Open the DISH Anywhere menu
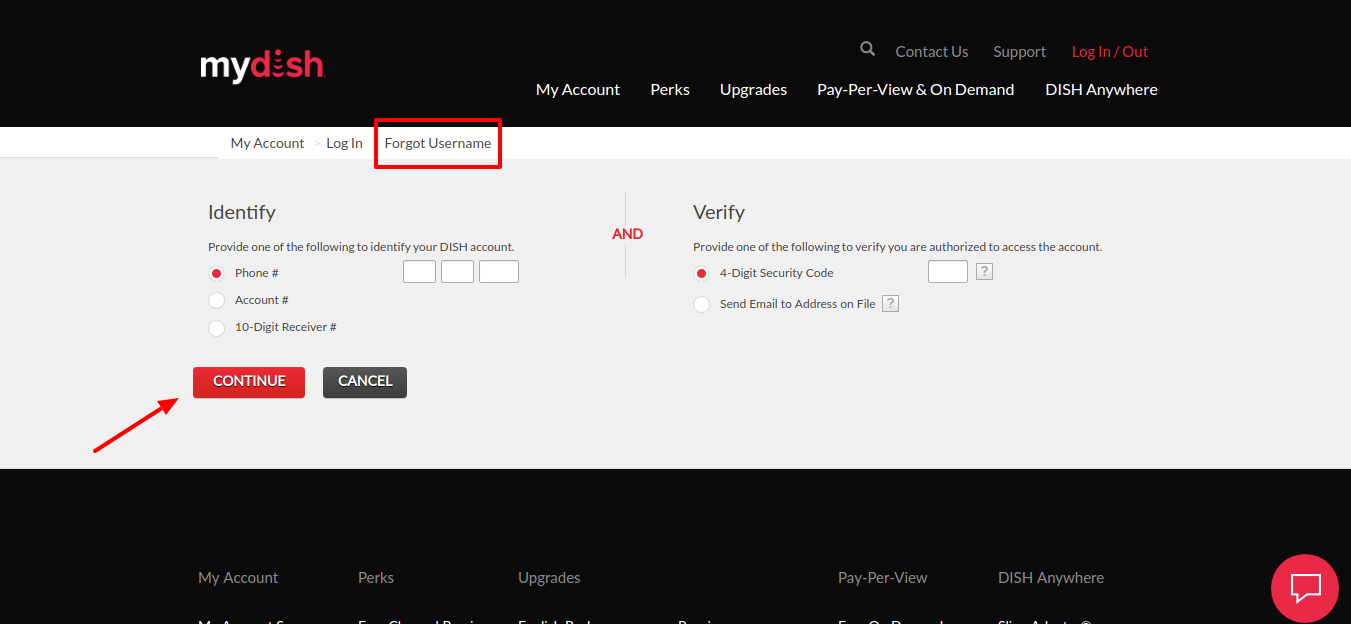Viewport: 1351px width, 624px height. (x=1101, y=89)
